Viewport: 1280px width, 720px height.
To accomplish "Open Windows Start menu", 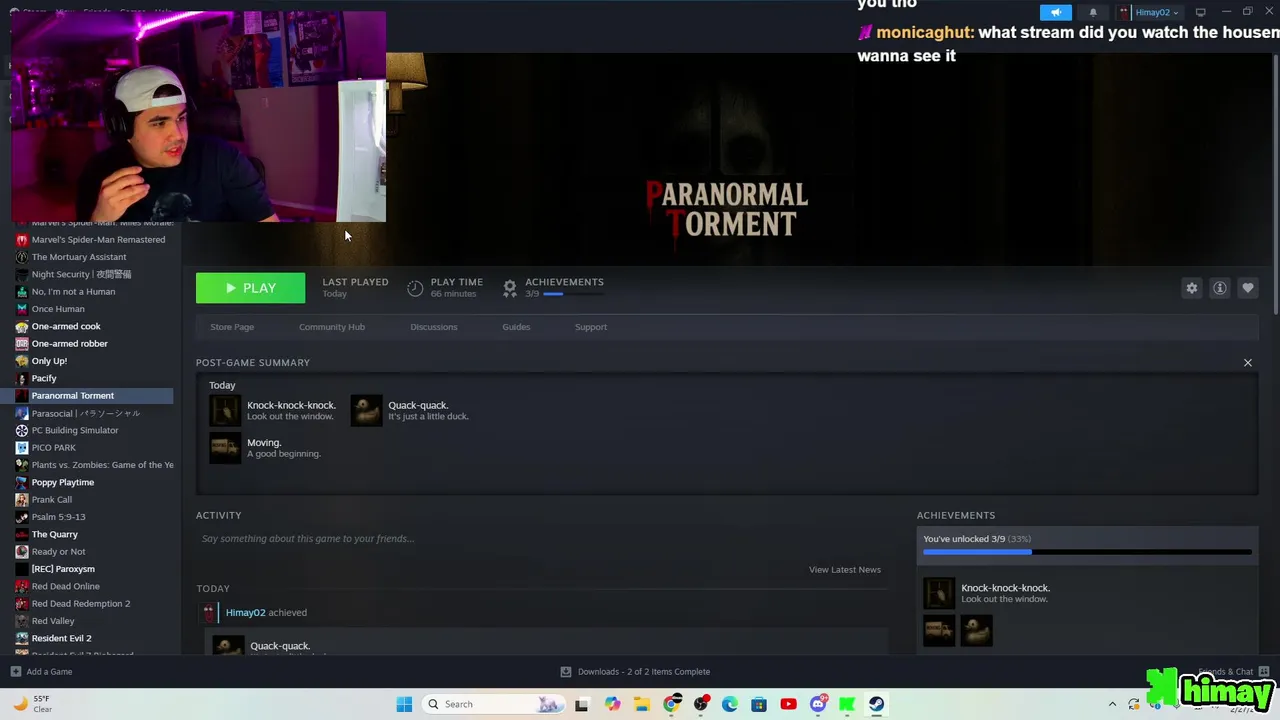I will tap(404, 704).
